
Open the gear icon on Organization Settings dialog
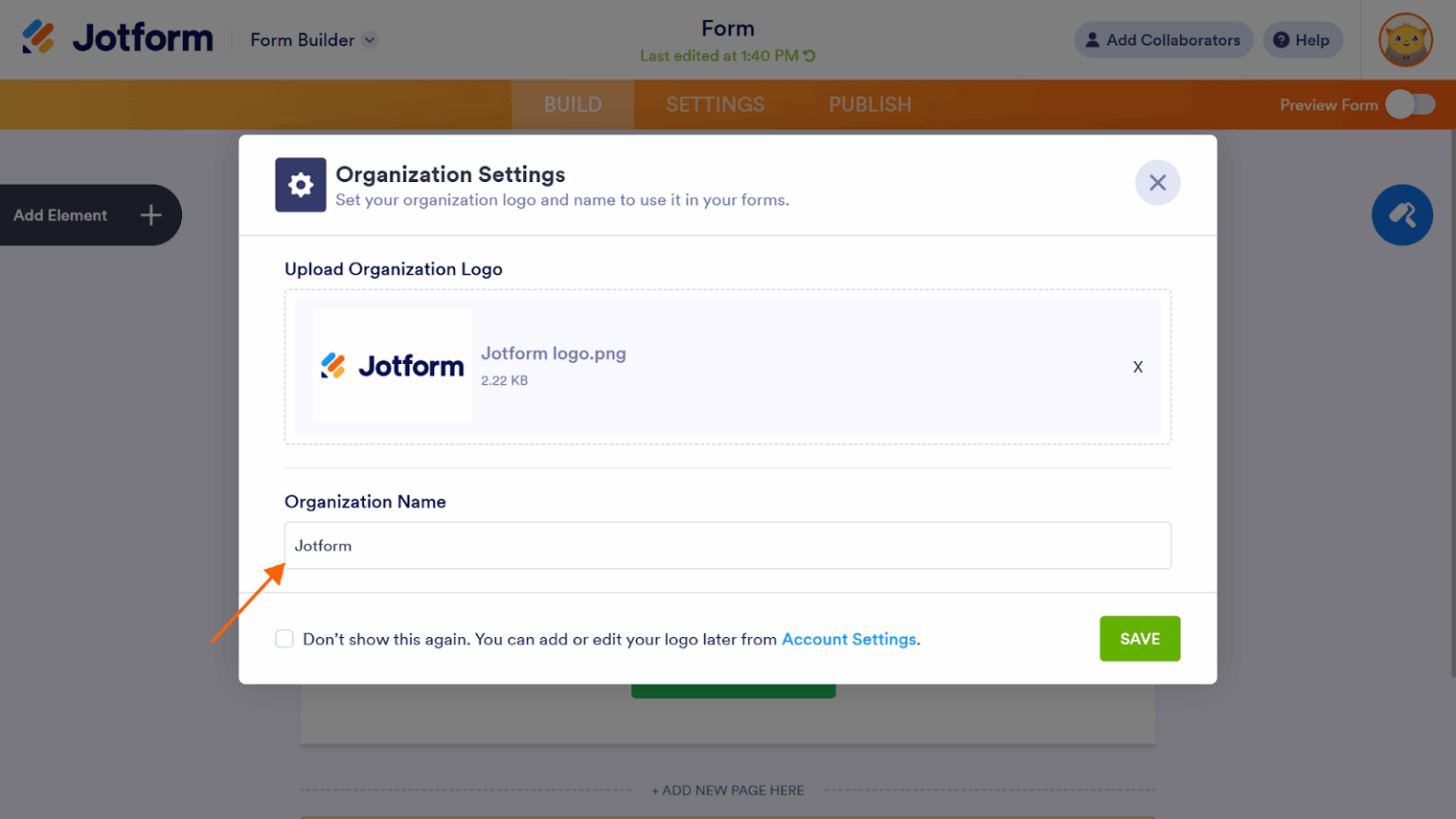coord(300,184)
